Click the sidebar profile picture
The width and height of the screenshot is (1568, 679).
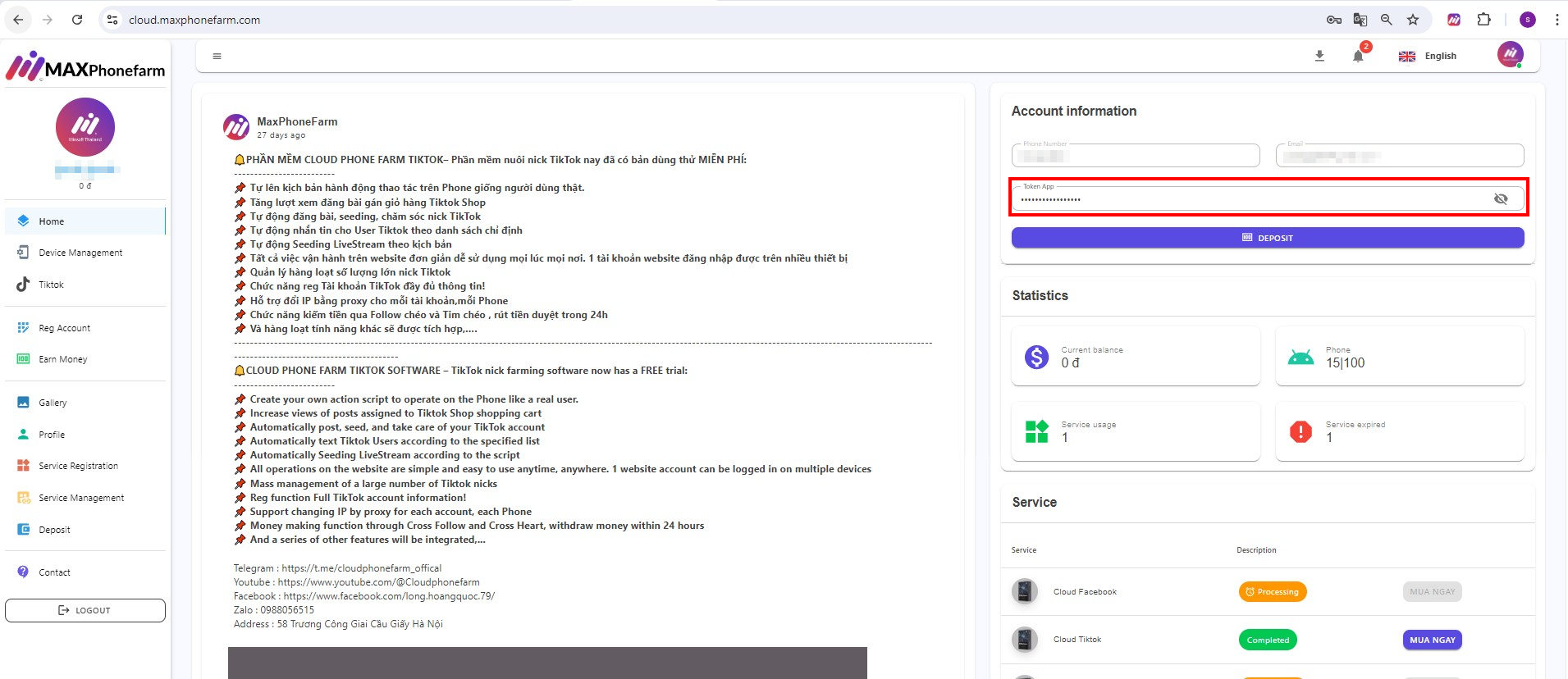pos(85,127)
